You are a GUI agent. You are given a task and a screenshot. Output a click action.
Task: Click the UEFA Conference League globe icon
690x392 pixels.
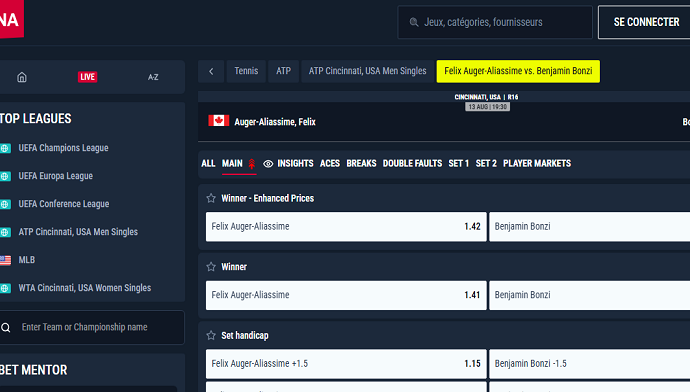5,205
